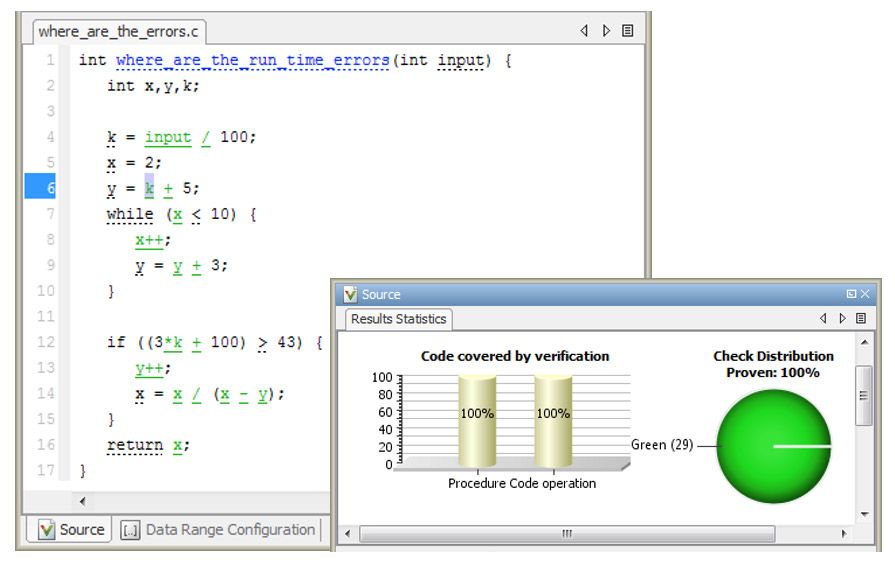Viewport: 895px width, 569px height.
Task: Open tab list menu in Results Statistics panel
Action: point(860,319)
